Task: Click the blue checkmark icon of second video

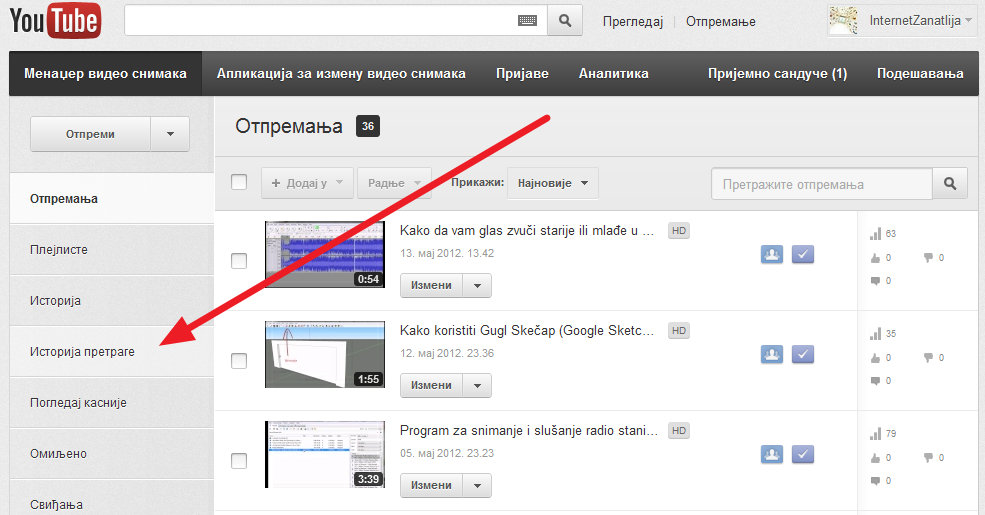Action: tap(803, 354)
